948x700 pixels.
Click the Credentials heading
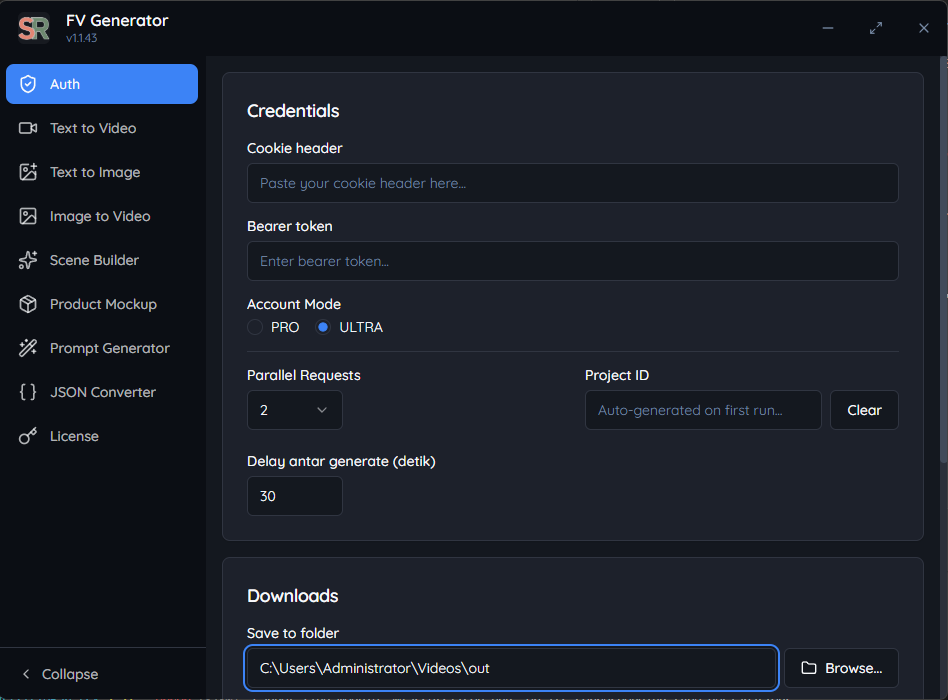(x=293, y=111)
